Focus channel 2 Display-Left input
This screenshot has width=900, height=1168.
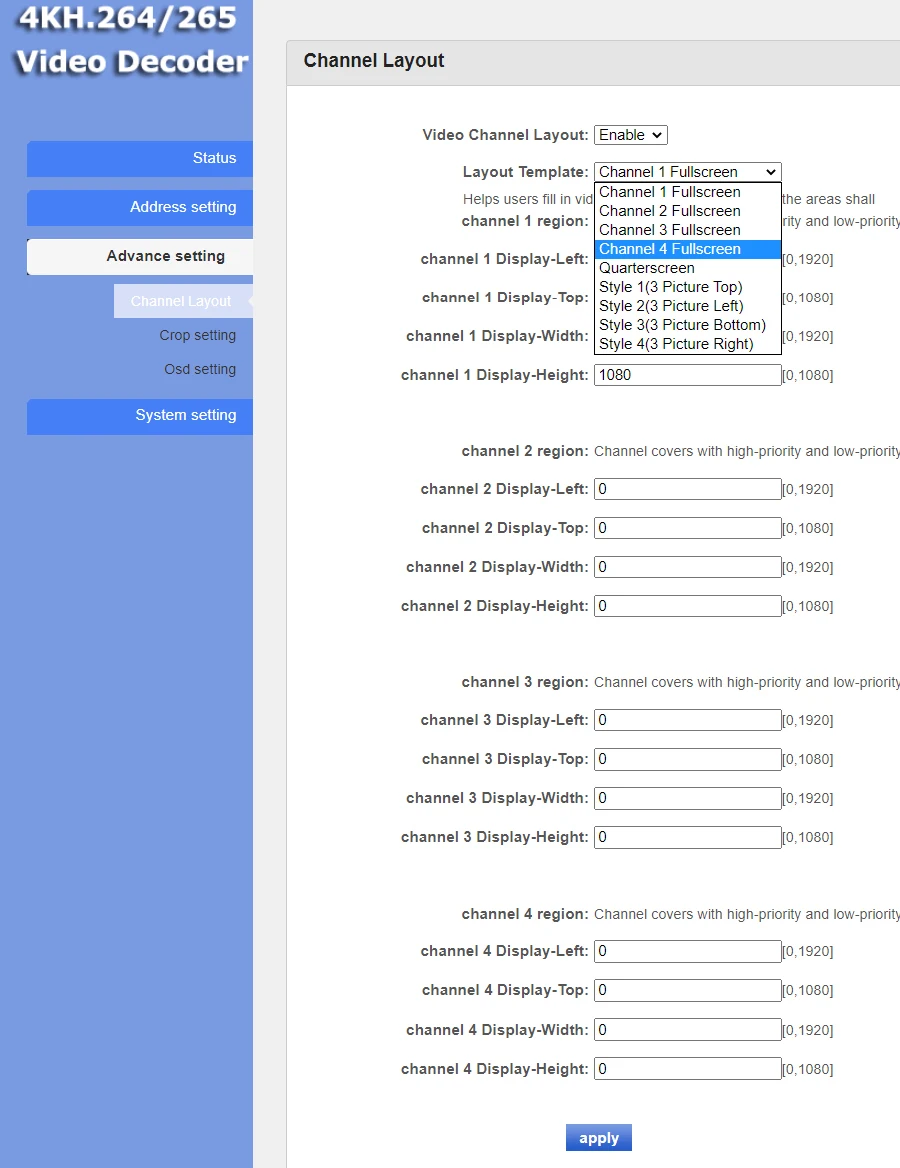pos(687,489)
